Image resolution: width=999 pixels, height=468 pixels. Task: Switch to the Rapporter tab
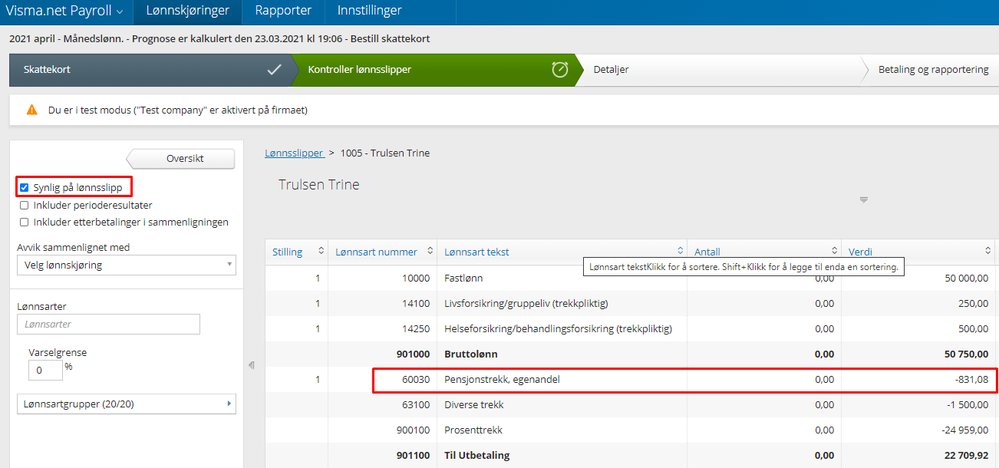(x=283, y=11)
